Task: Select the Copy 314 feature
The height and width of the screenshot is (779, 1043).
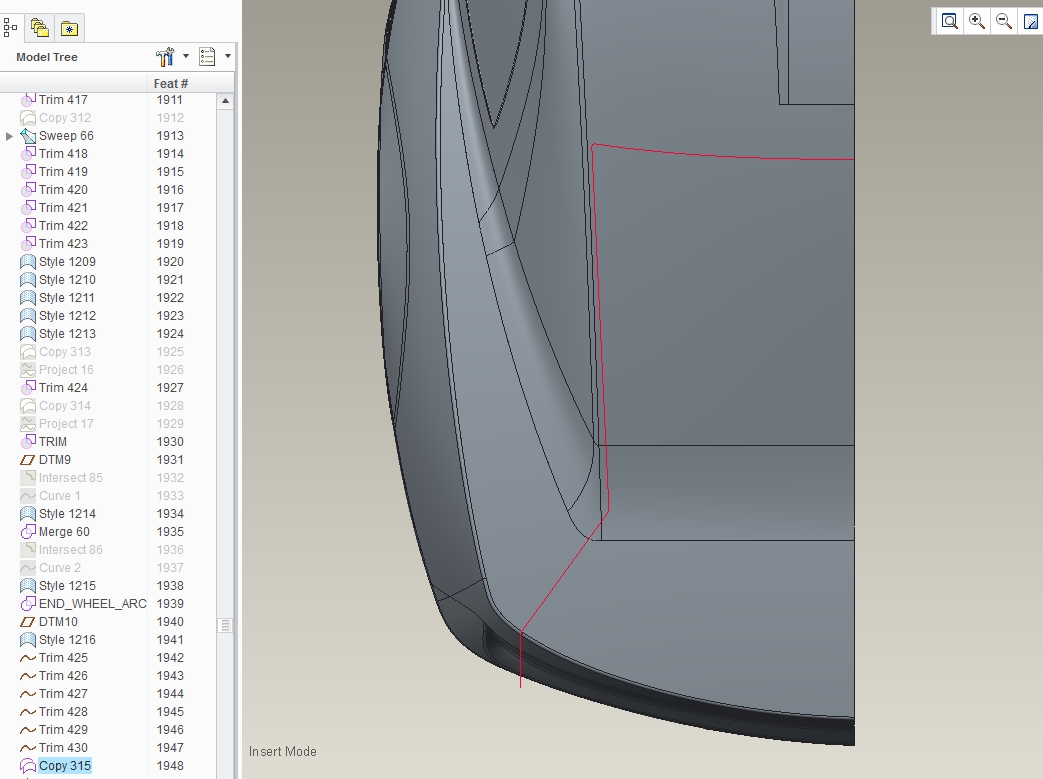Action: 65,405
